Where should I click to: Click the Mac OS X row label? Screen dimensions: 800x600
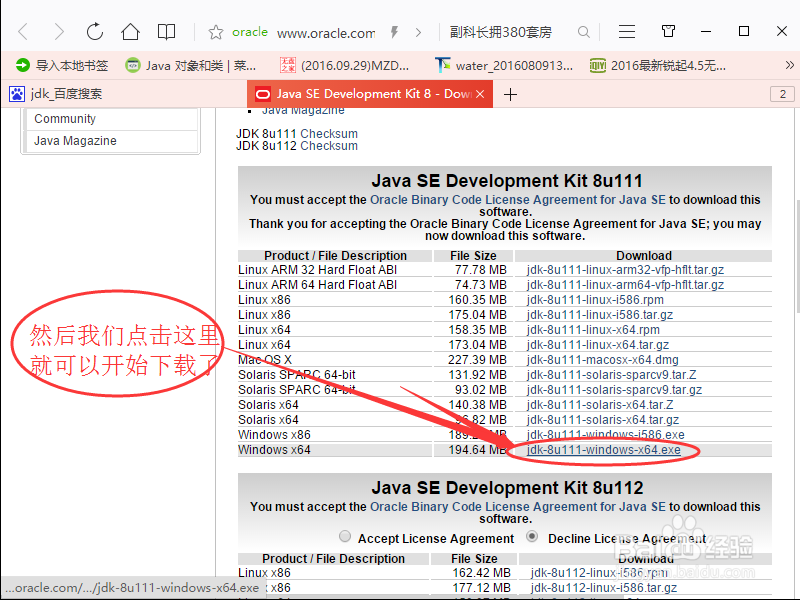265,360
